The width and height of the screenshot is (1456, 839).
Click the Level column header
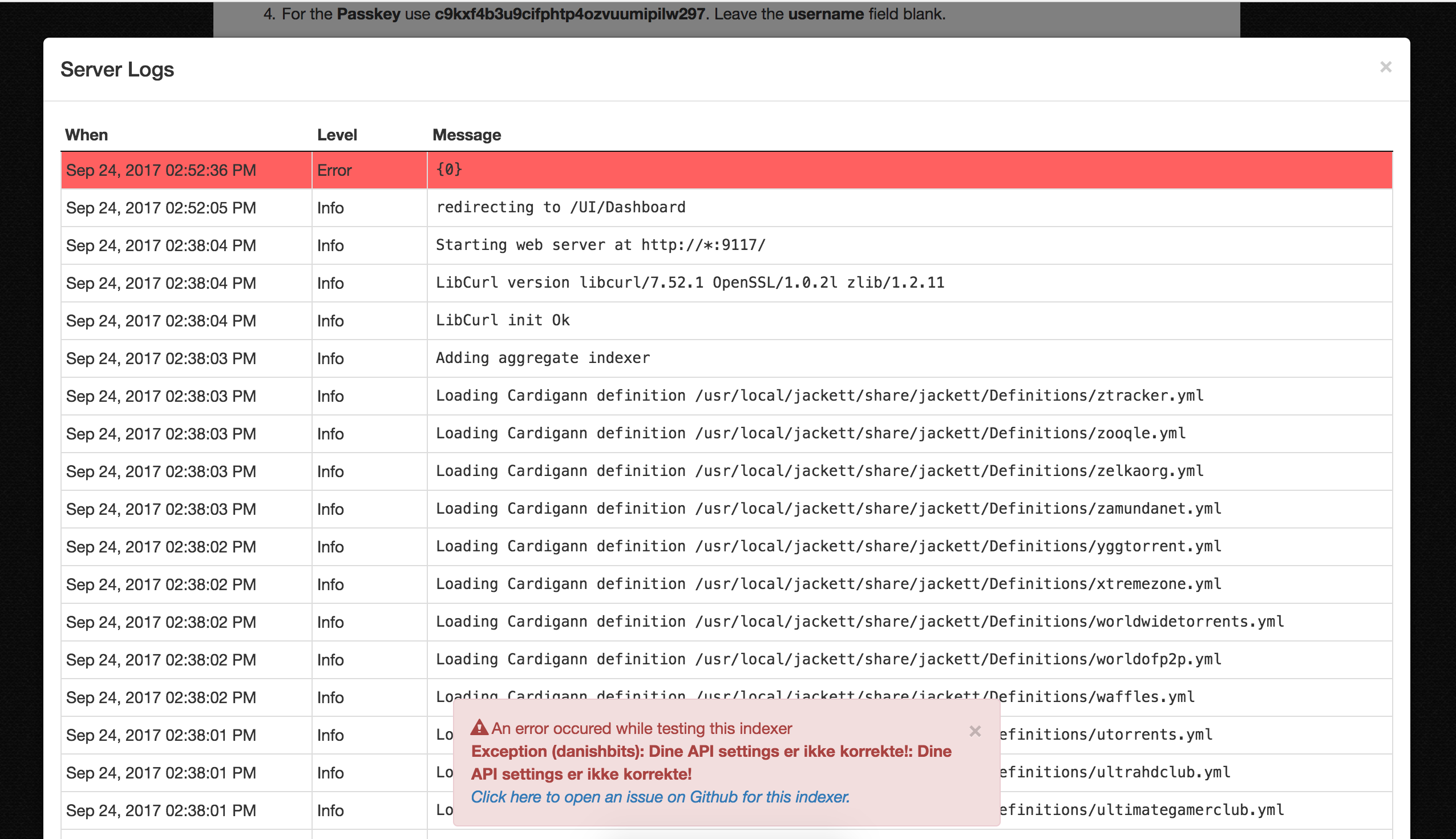pos(337,134)
